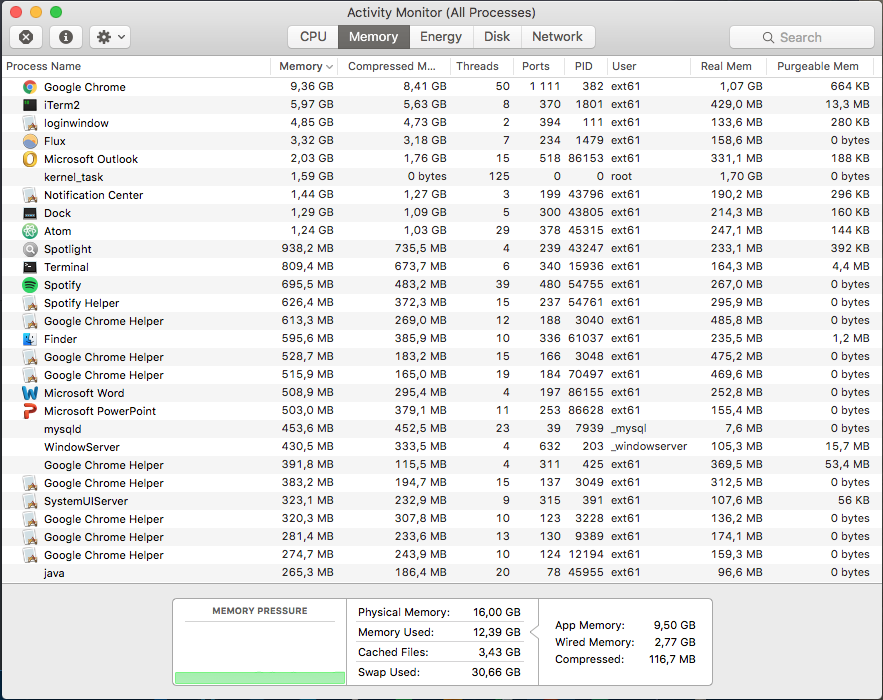This screenshot has height=700, width=883.
Task: Click the root user cell
Action: [x=621, y=176]
